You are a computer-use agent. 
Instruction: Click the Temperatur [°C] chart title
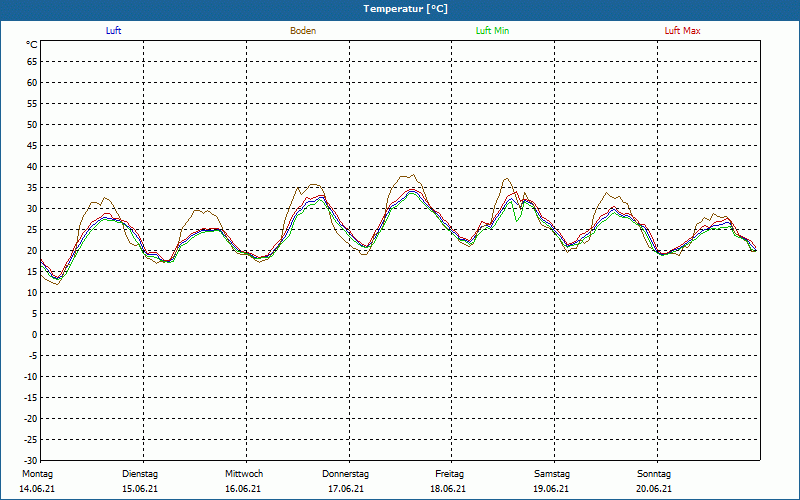point(406,9)
